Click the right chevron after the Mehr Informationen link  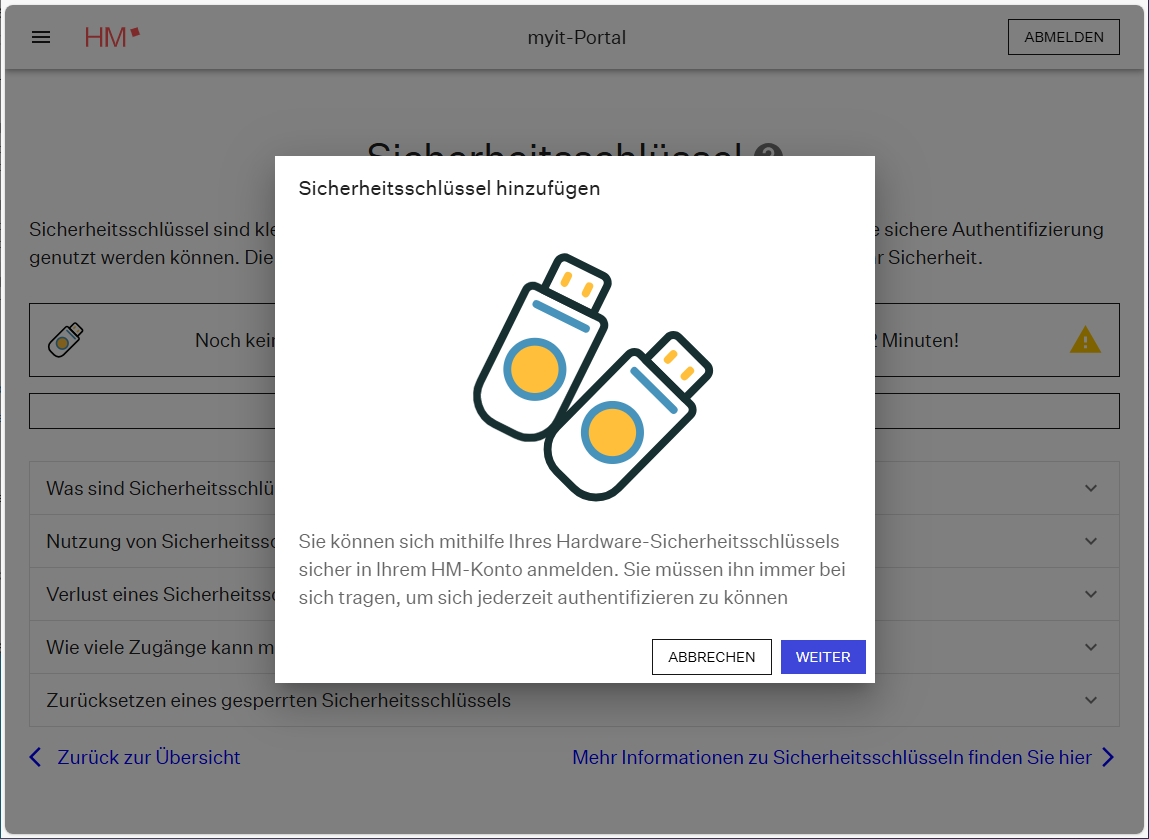pos(1107,757)
